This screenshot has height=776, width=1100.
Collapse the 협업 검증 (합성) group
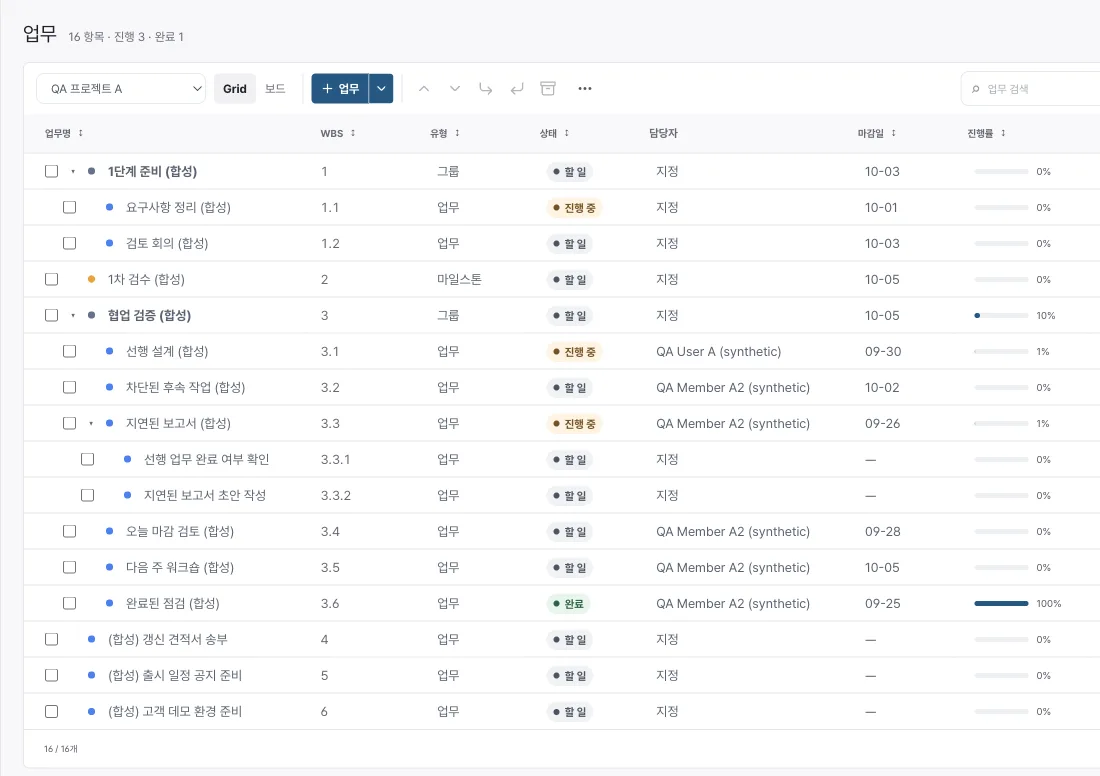tap(73, 315)
